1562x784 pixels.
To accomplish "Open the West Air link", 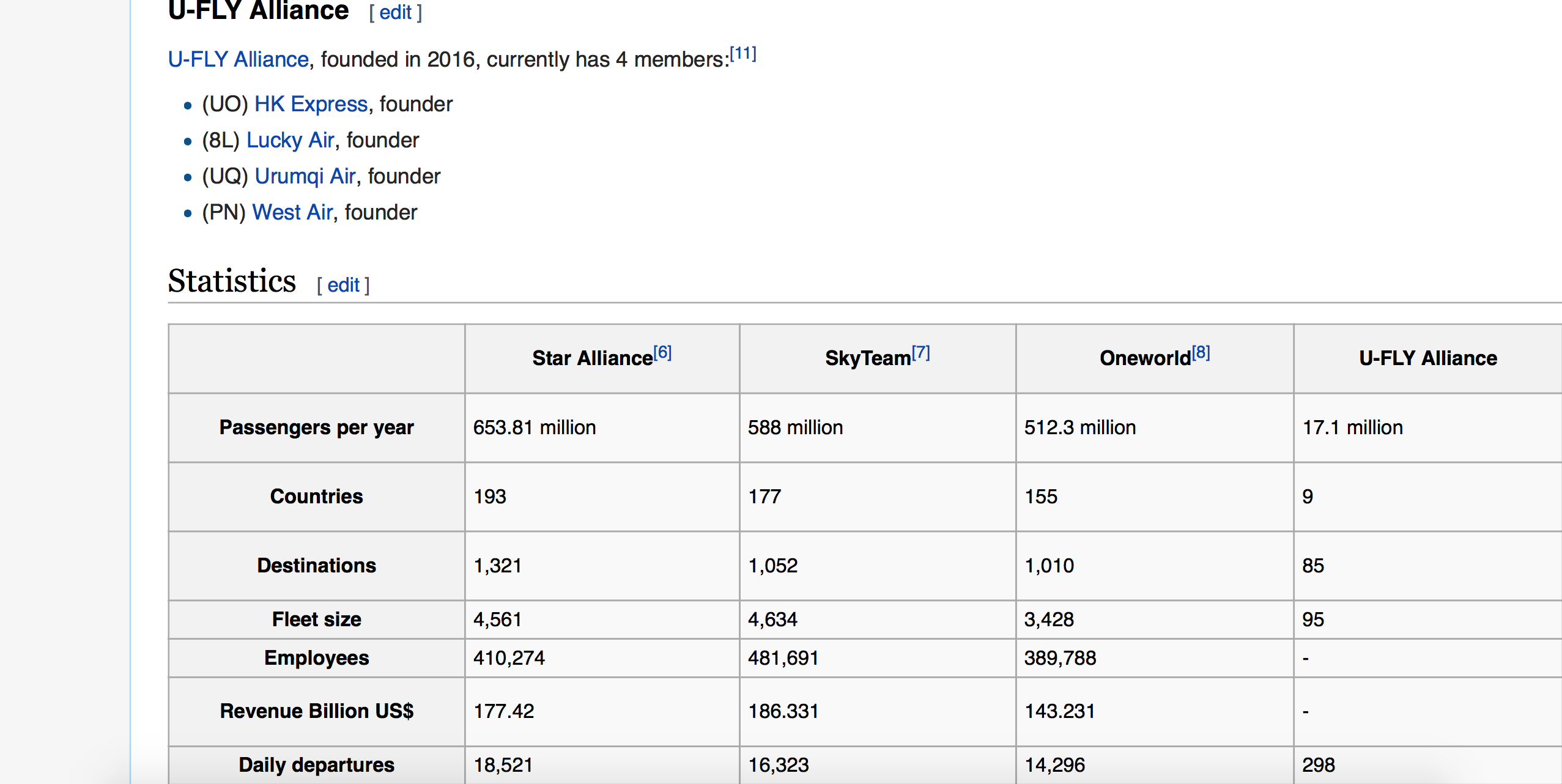I will click(x=292, y=212).
